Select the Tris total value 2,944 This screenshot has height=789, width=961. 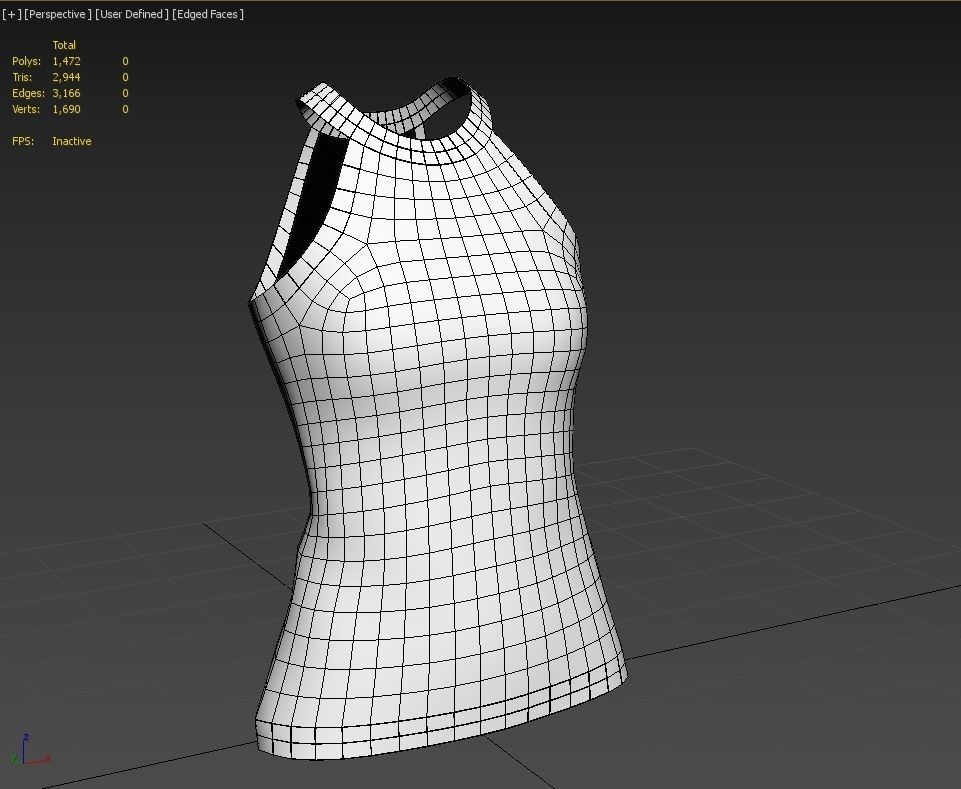[66, 77]
